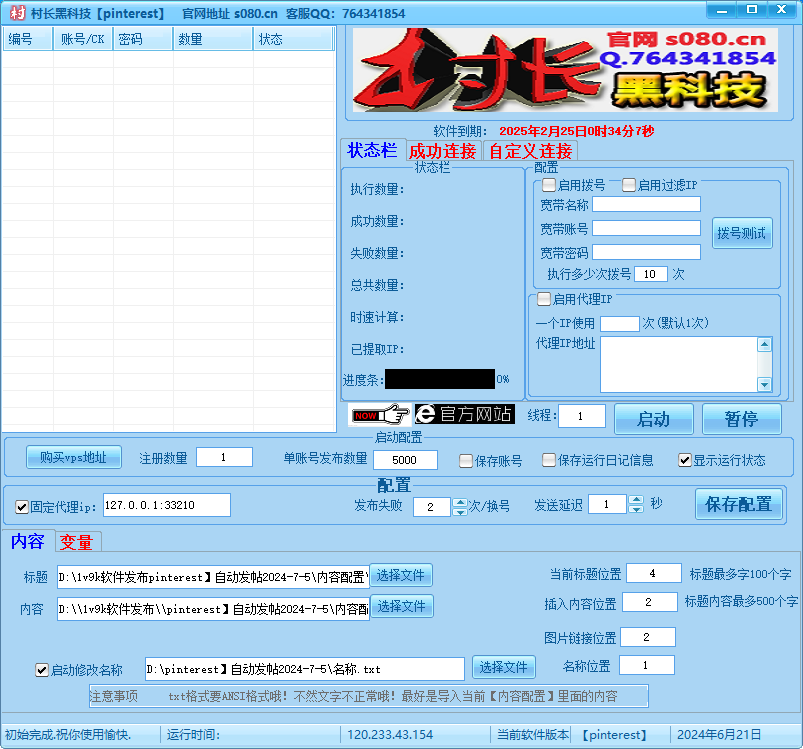803x749 pixels.
Task: Click the 软件到期 expiry date text
Action: 577,131
